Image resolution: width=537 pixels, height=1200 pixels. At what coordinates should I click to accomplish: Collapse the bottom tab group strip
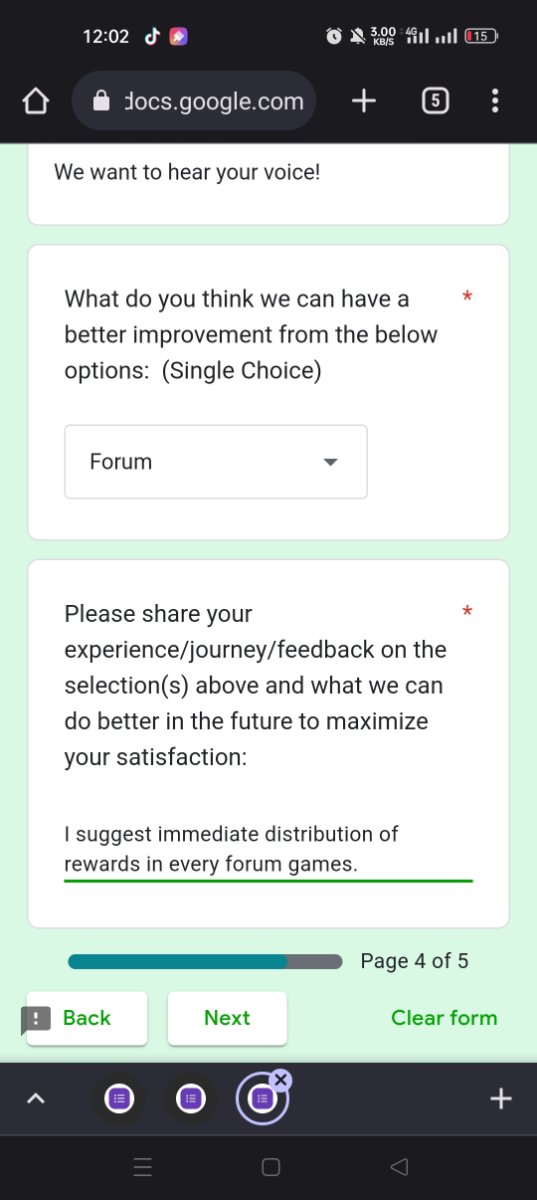point(36,1099)
